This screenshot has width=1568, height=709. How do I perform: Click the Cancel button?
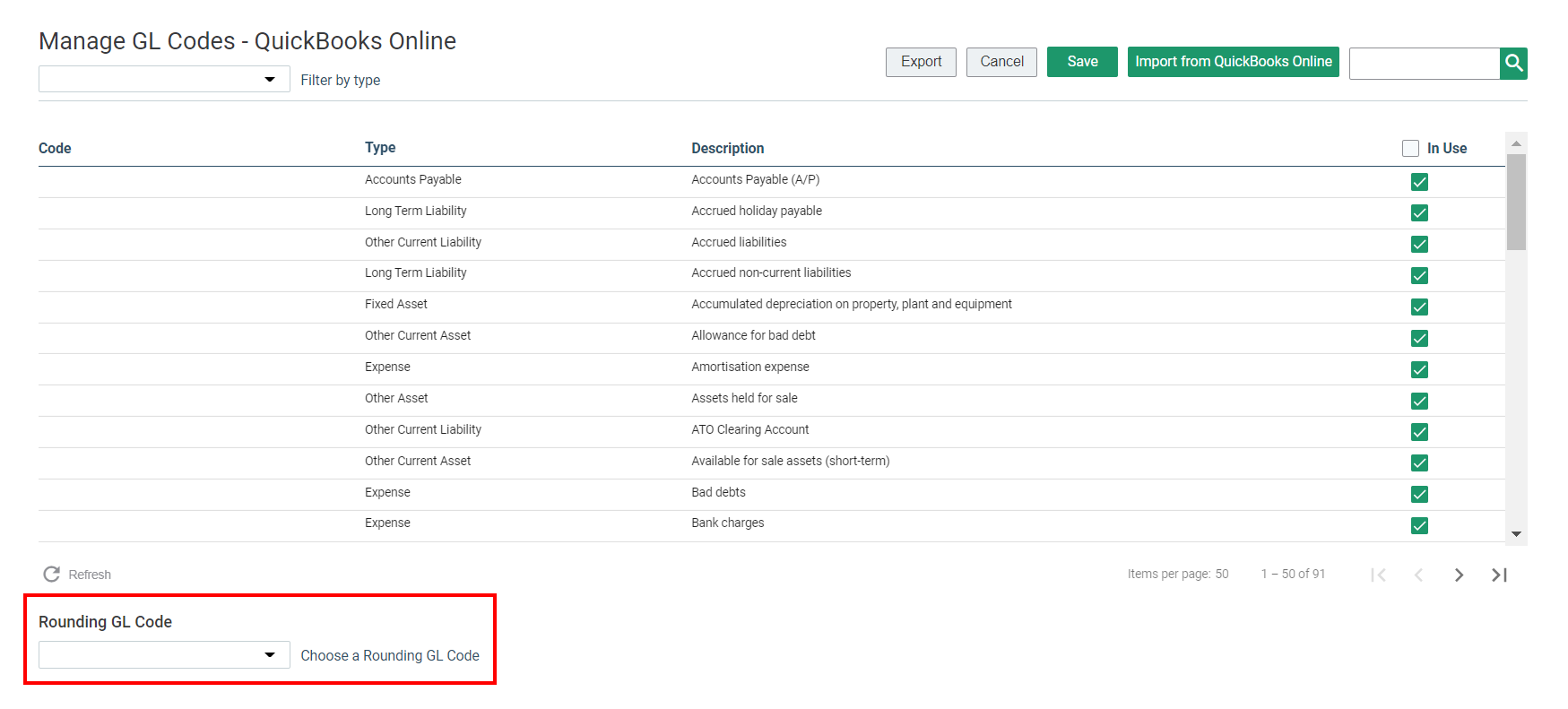click(x=1001, y=62)
